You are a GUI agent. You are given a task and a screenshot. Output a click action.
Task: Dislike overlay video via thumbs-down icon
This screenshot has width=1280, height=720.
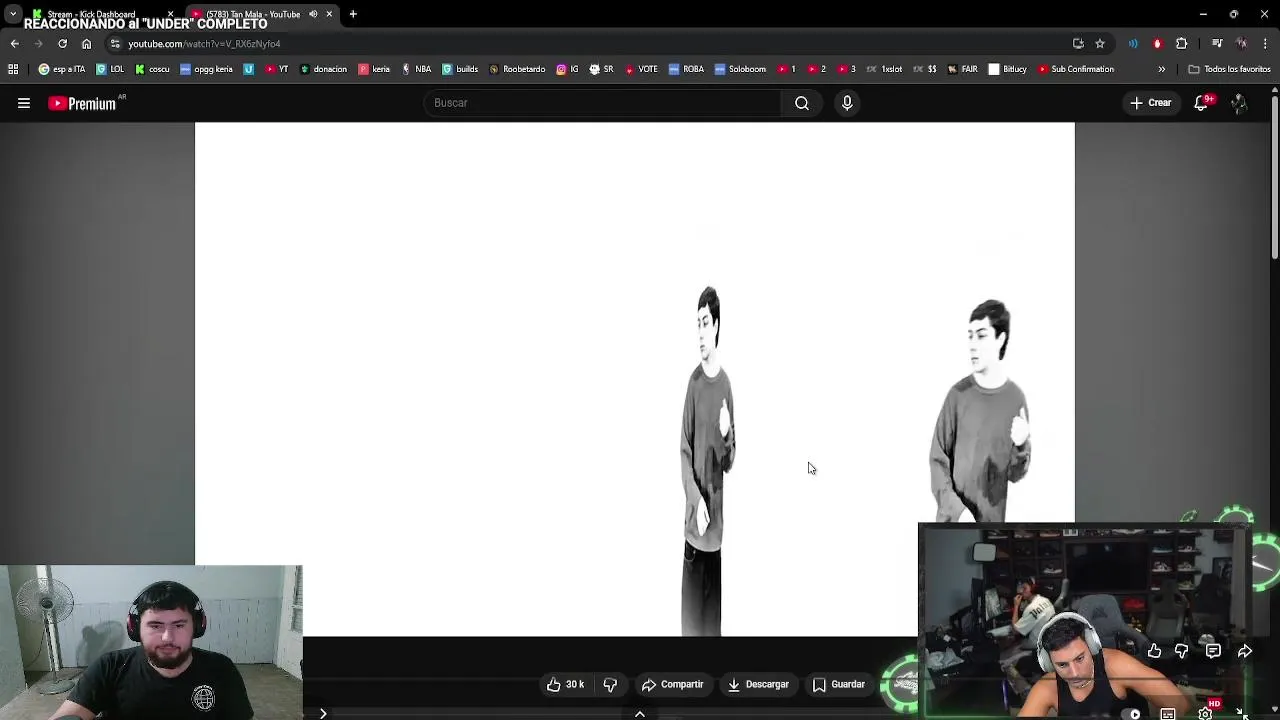(1181, 651)
